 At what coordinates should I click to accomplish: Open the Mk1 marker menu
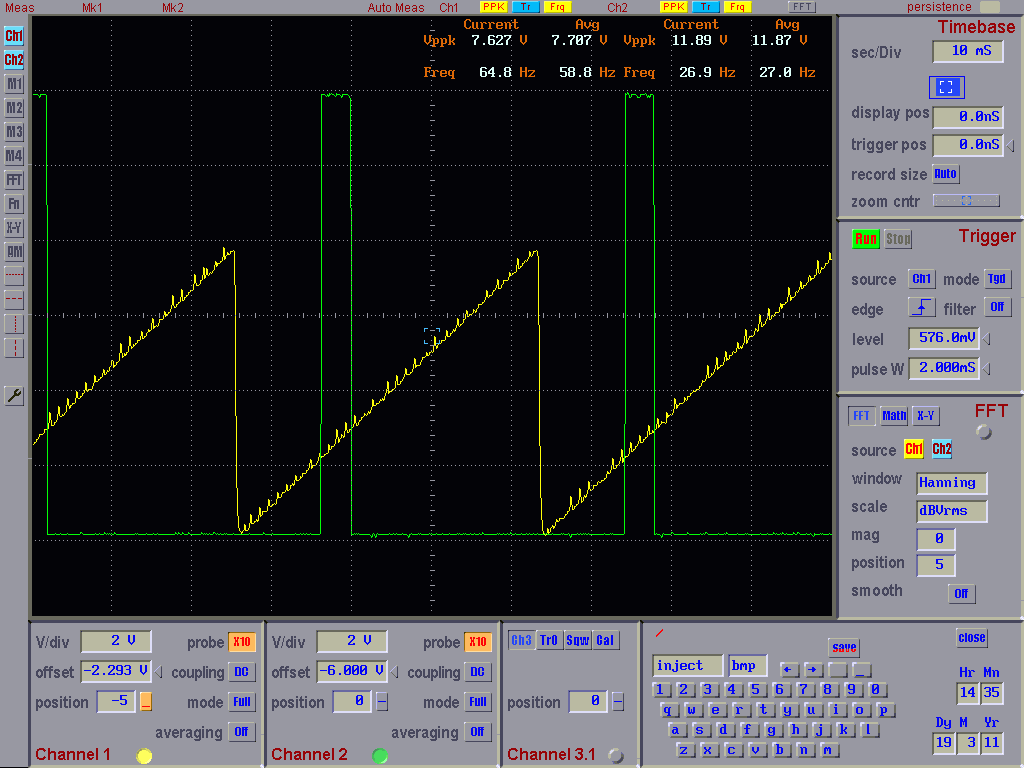click(93, 8)
